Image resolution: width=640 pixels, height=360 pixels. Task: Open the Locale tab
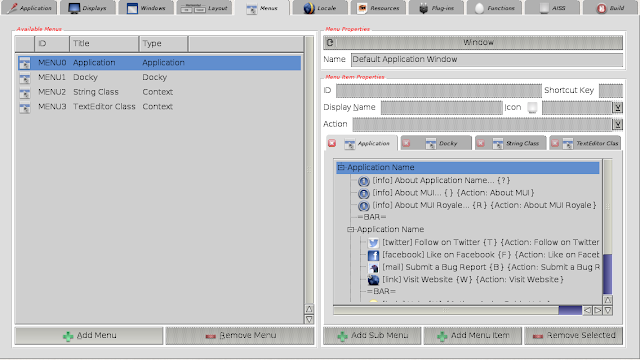pyautogui.click(x=320, y=8)
